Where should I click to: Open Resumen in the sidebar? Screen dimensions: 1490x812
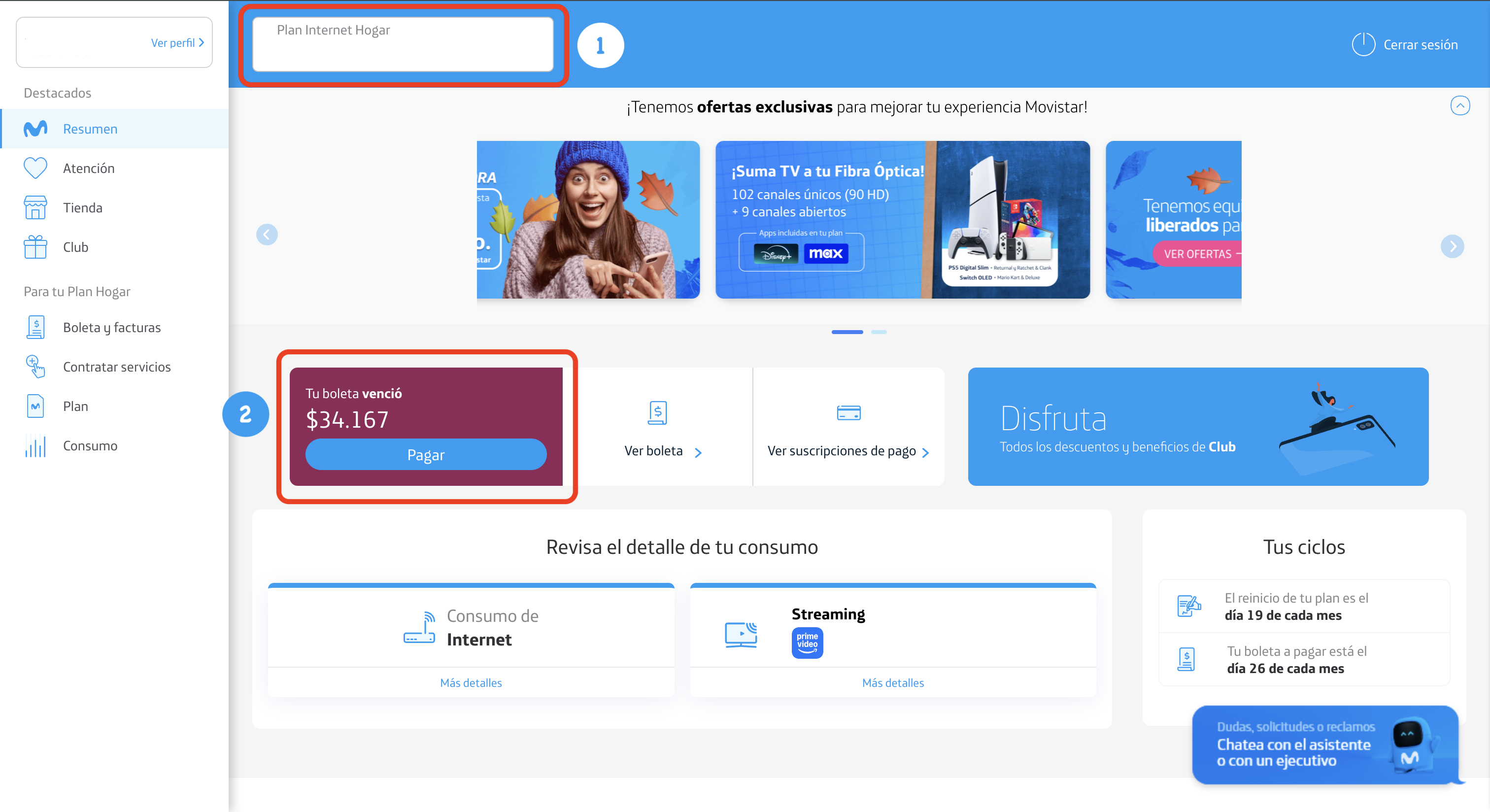pyautogui.click(x=114, y=129)
